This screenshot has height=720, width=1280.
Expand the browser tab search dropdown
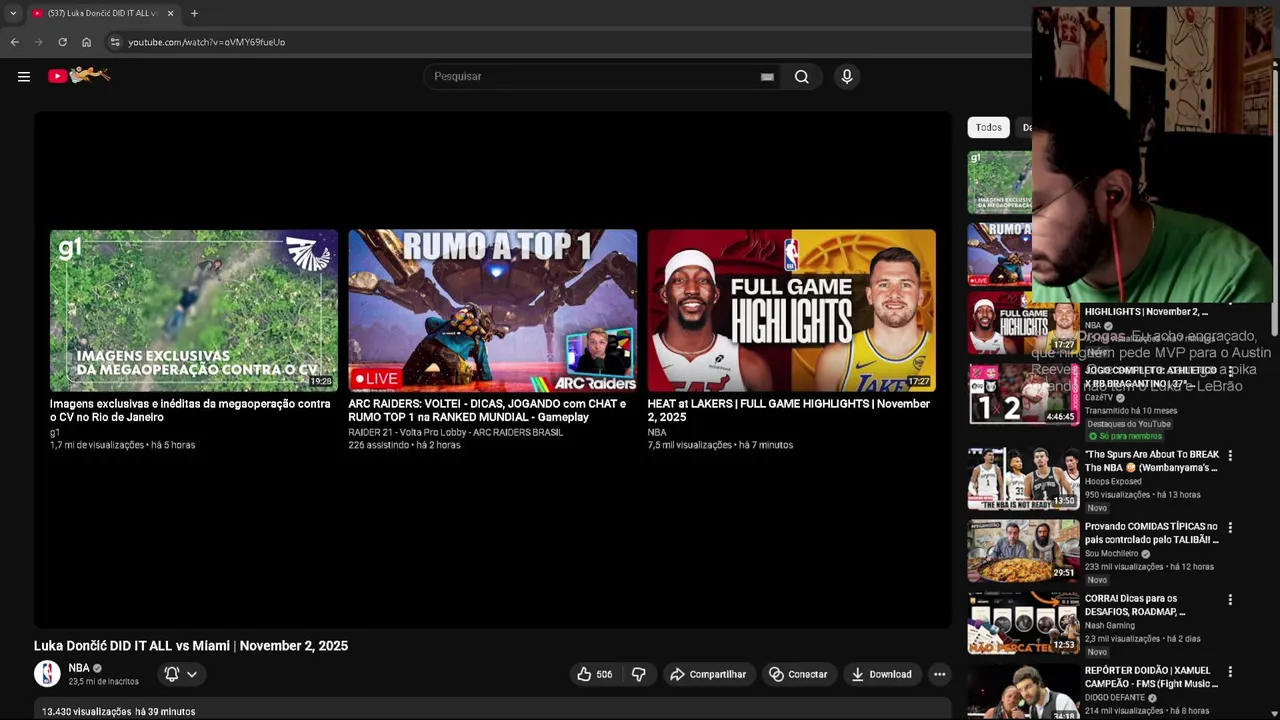tap(13, 13)
